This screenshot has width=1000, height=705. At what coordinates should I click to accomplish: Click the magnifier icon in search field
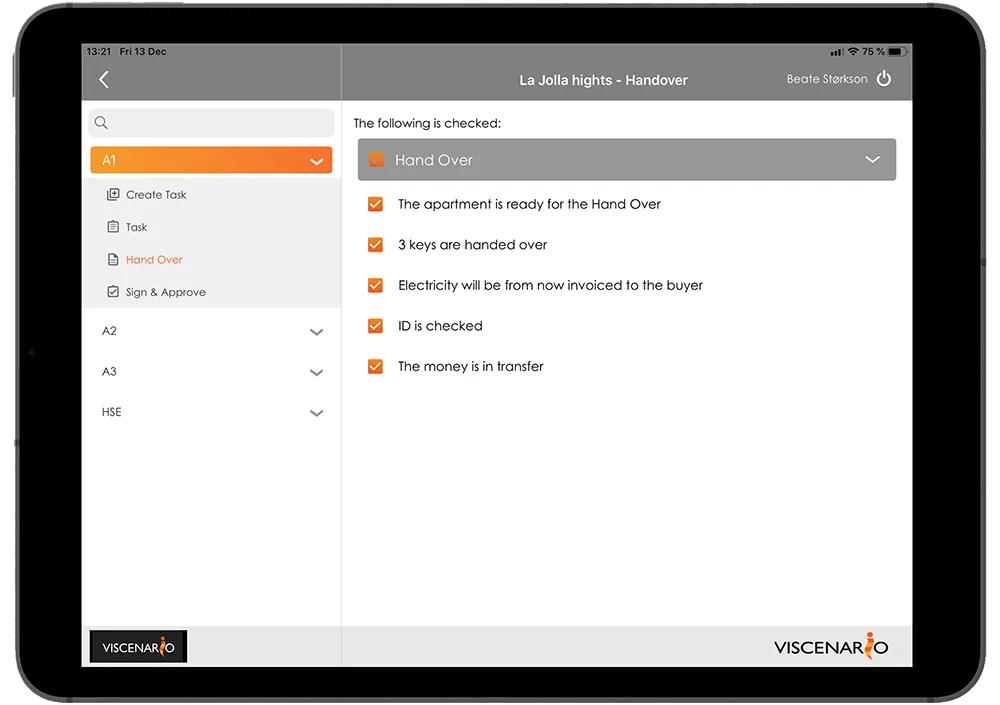[101, 122]
